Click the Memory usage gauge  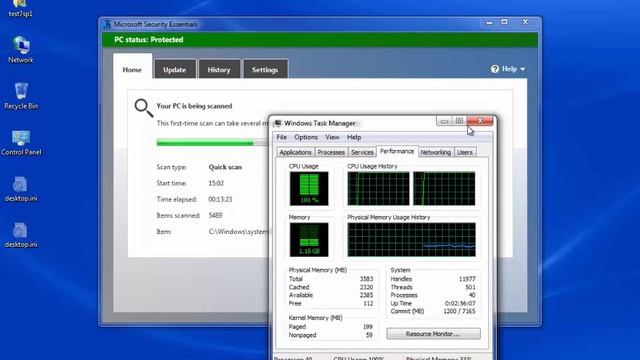pyautogui.click(x=309, y=240)
